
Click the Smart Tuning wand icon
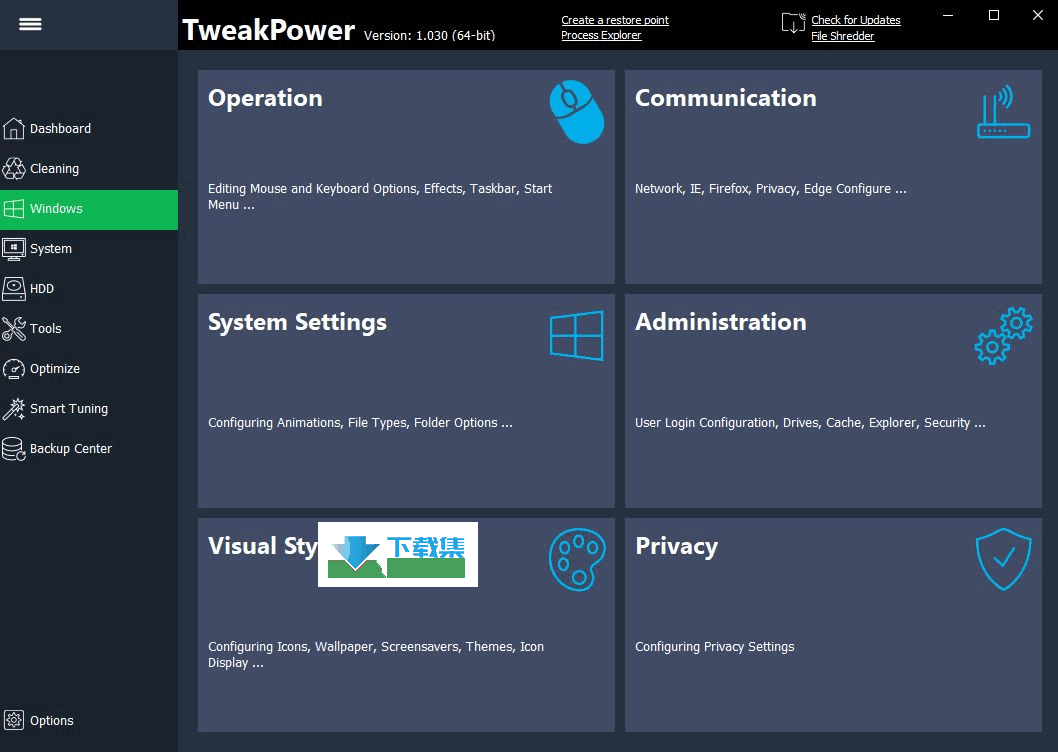(x=13, y=408)
